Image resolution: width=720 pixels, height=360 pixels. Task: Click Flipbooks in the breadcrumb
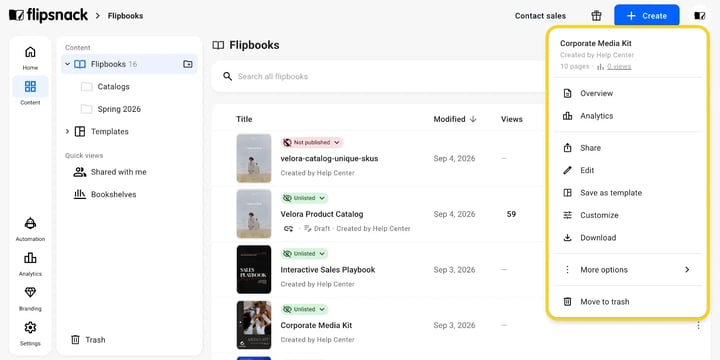click(125, 16)
